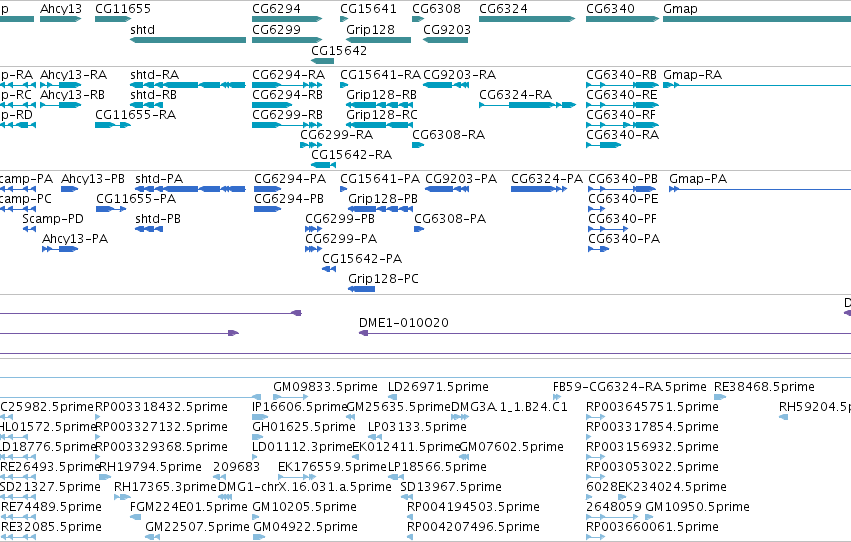
Task: Select the CG6299 gene label
Action: coord(276,30)
